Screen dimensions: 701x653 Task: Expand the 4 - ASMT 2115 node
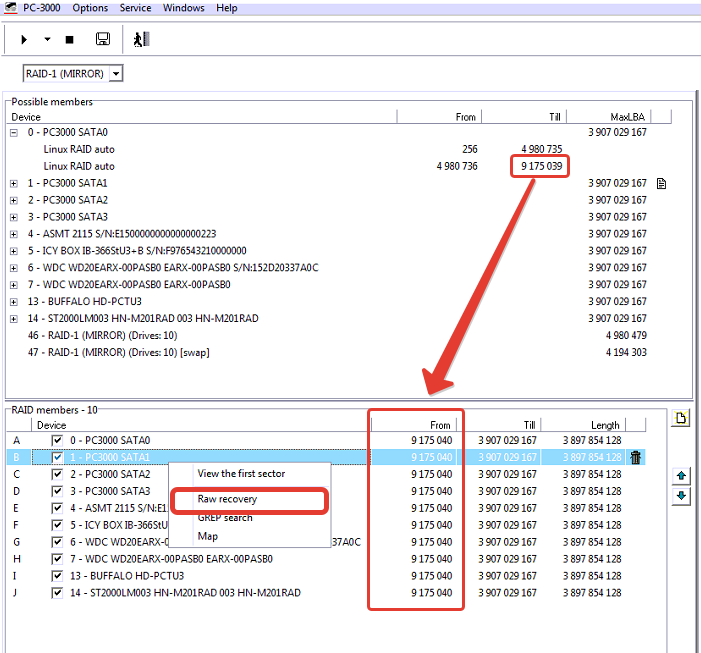14,234
